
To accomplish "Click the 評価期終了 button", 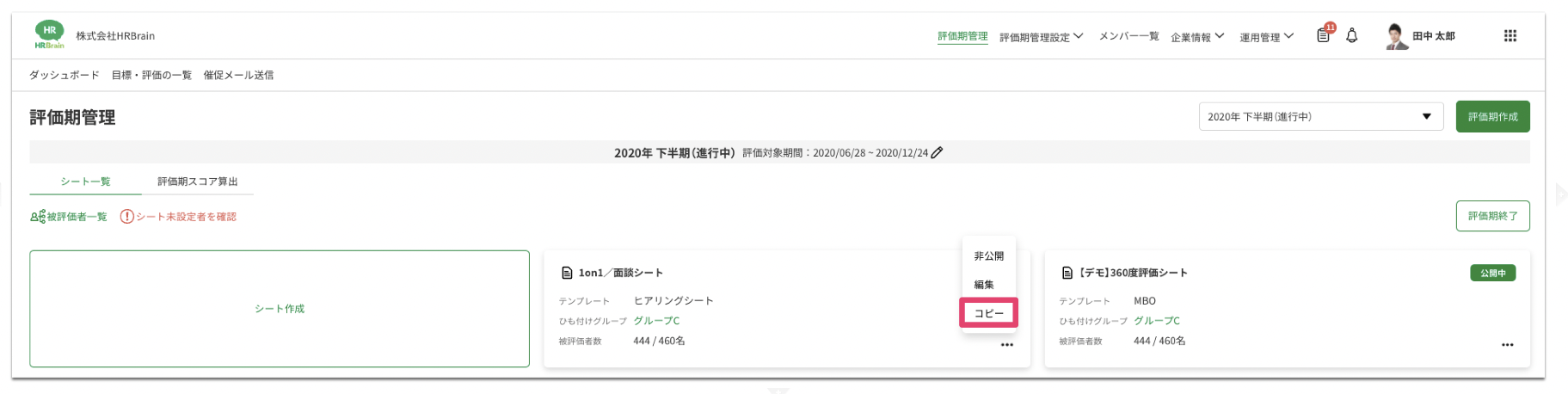I will (1492, 216).
